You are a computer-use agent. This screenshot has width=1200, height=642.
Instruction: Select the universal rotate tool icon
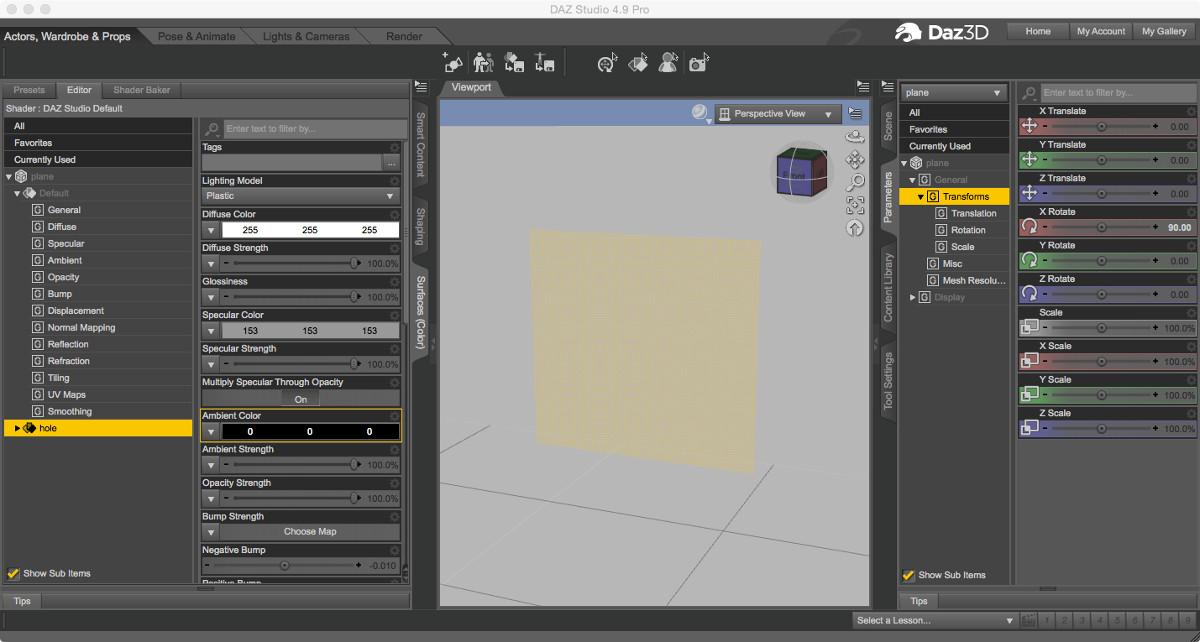click(x=607, y=63)
